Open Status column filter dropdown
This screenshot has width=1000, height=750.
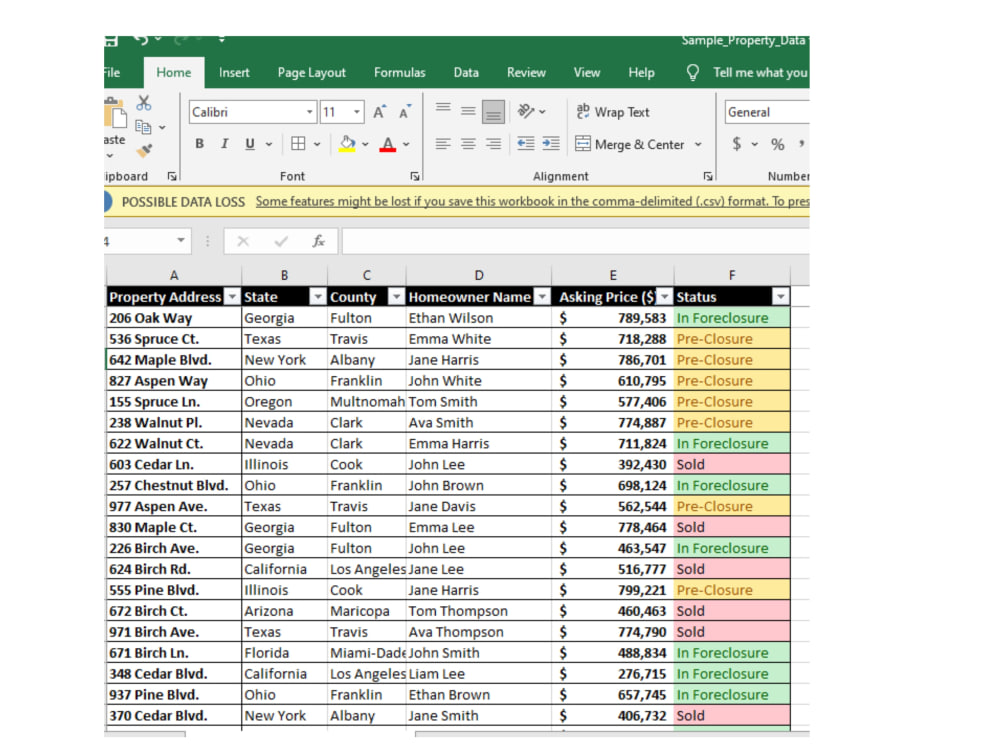781,297
